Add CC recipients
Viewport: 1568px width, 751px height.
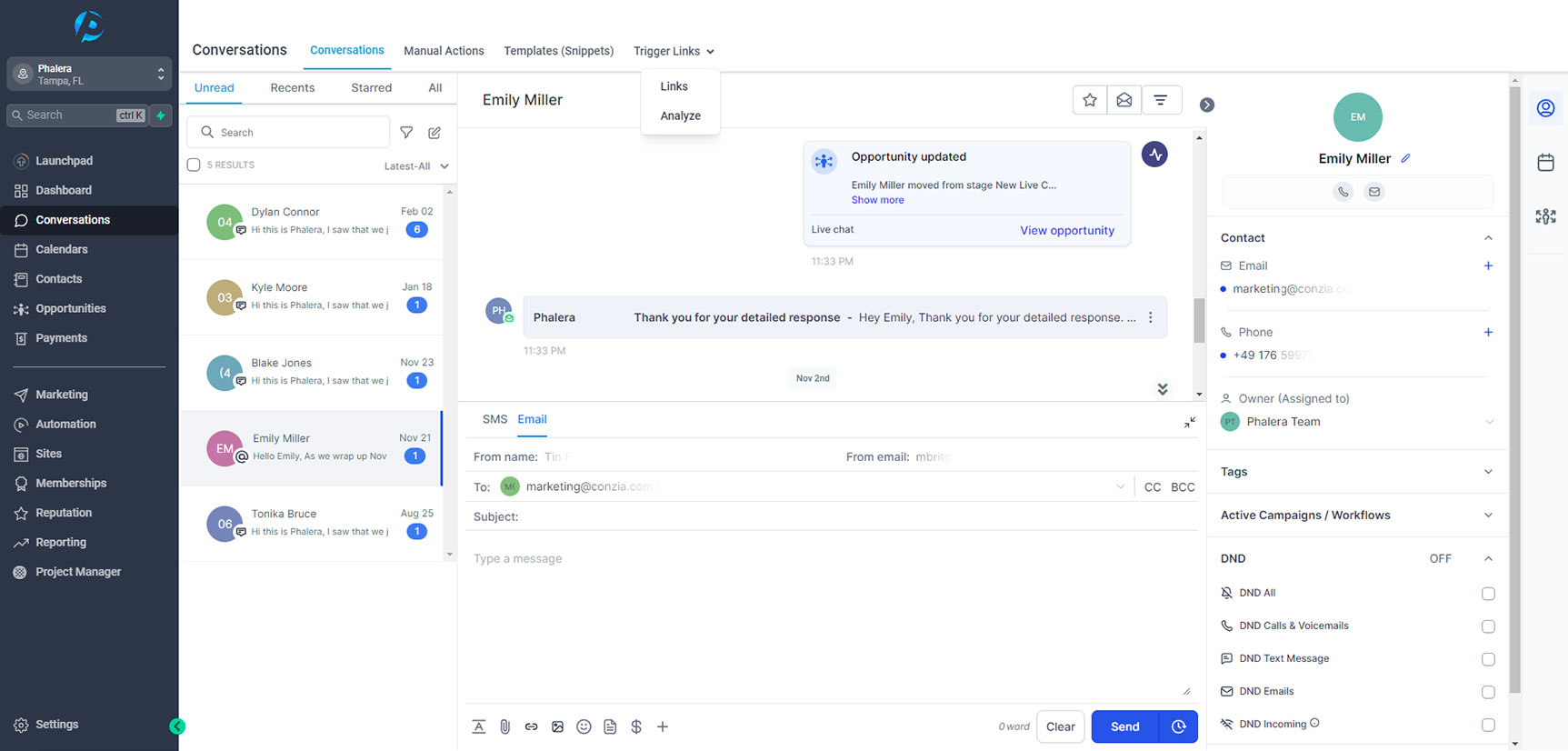pyautogui.click(x=1153, y=487)
